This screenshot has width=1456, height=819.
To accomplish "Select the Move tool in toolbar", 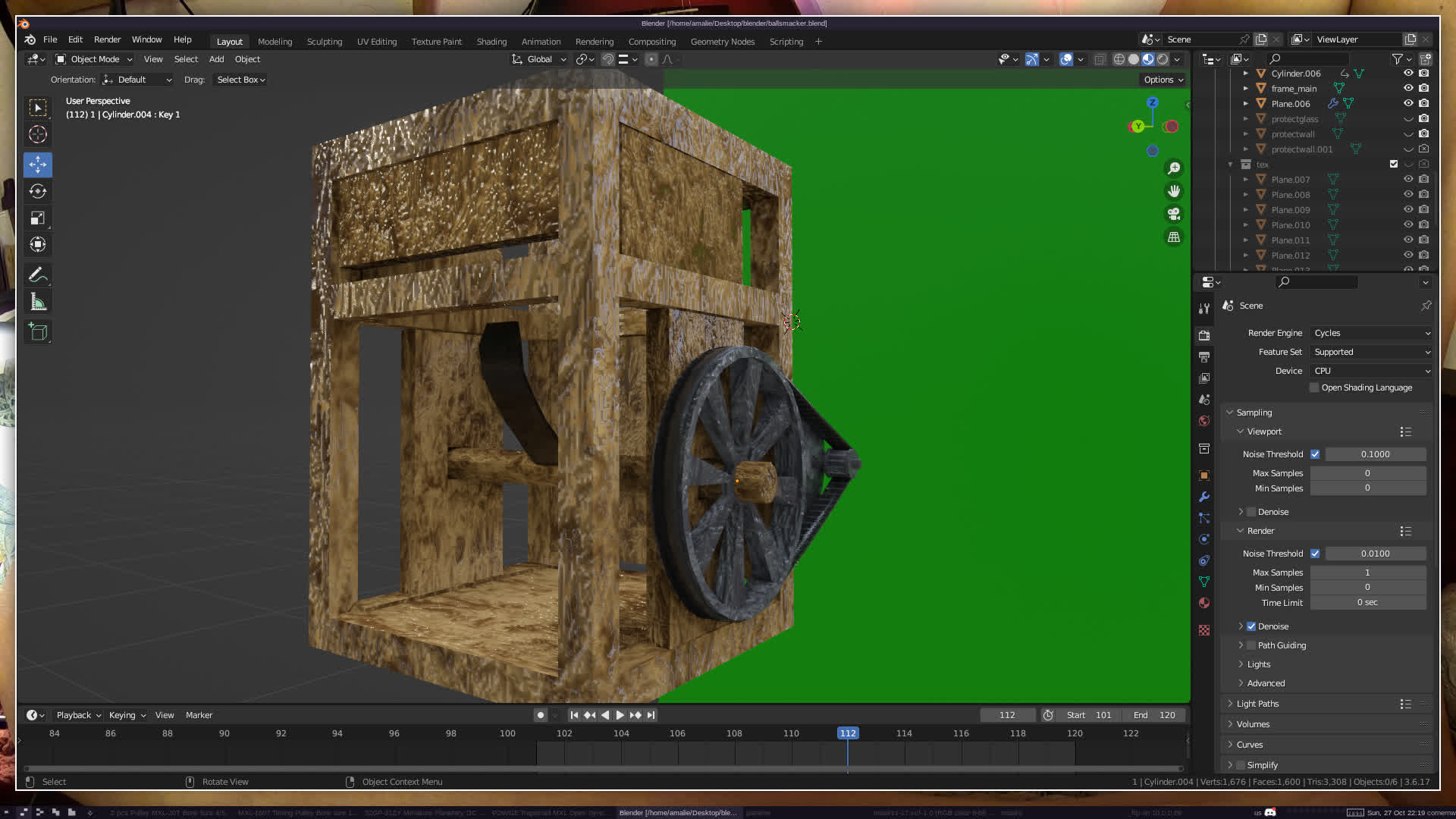I will 38,165.
